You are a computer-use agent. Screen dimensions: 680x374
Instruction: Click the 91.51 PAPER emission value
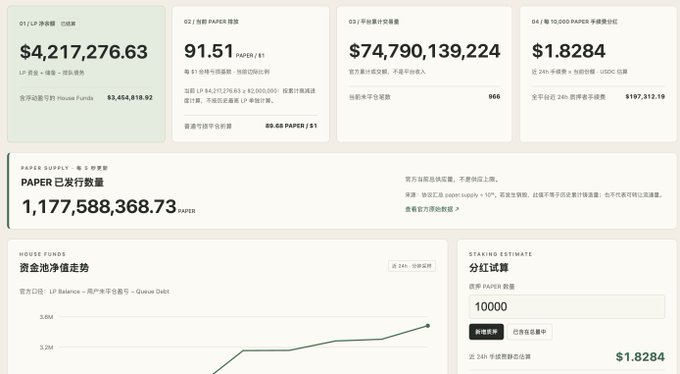[x=209, y=51]
